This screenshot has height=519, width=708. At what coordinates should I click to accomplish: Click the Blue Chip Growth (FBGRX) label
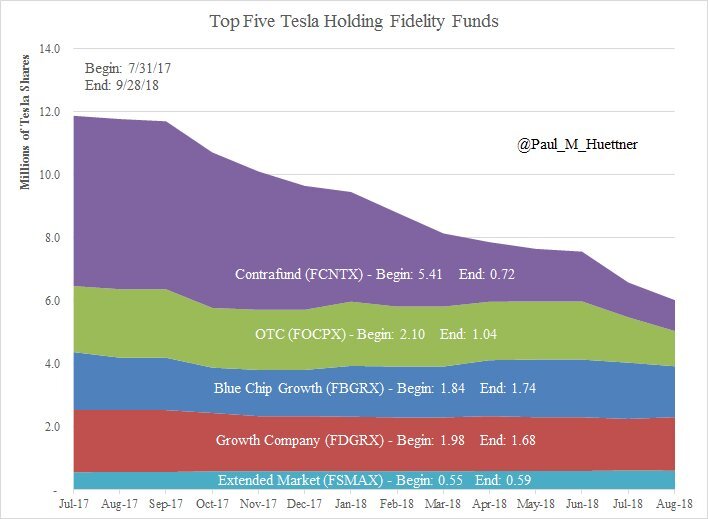[374, 388]
